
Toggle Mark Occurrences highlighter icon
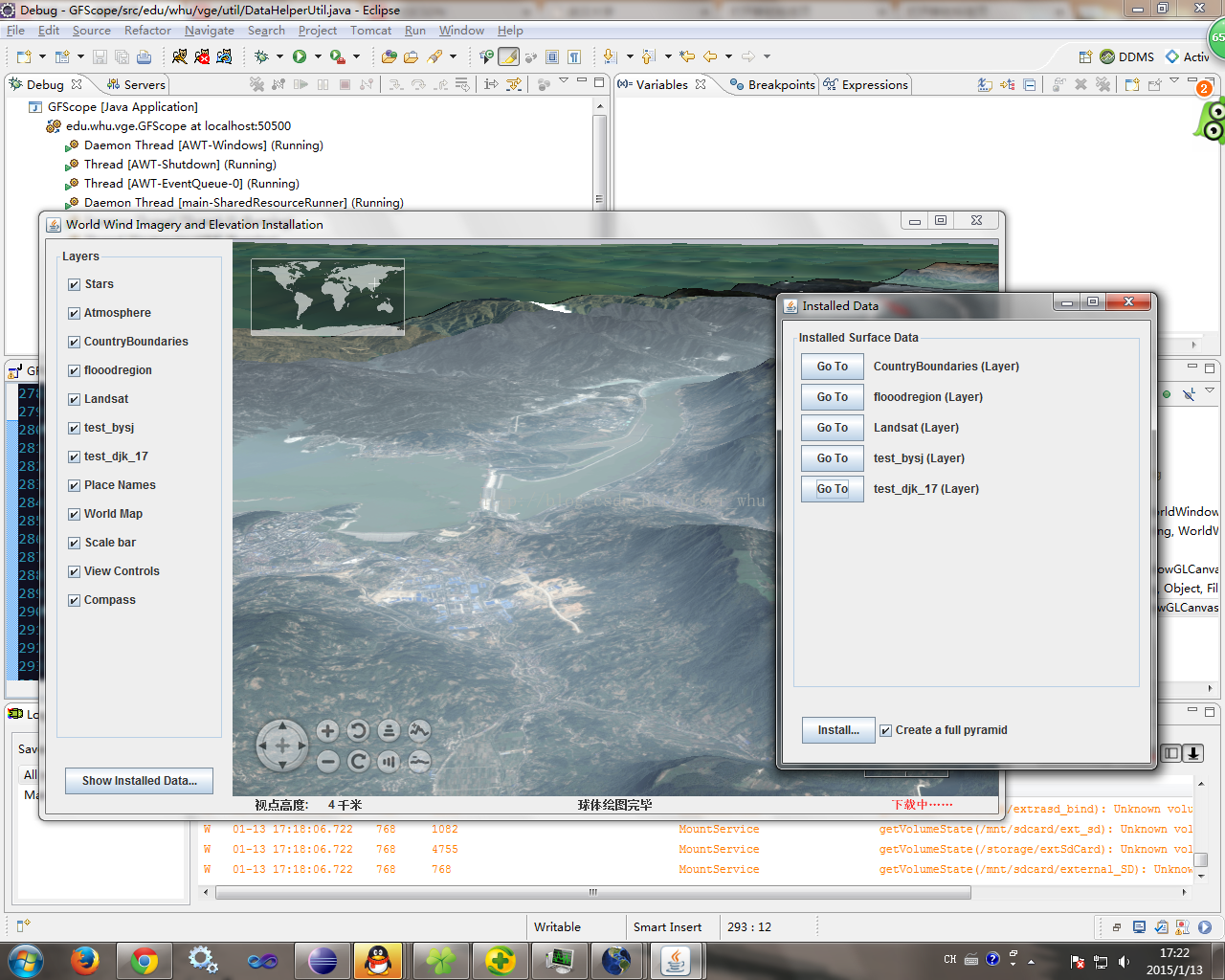coord(509,56)
